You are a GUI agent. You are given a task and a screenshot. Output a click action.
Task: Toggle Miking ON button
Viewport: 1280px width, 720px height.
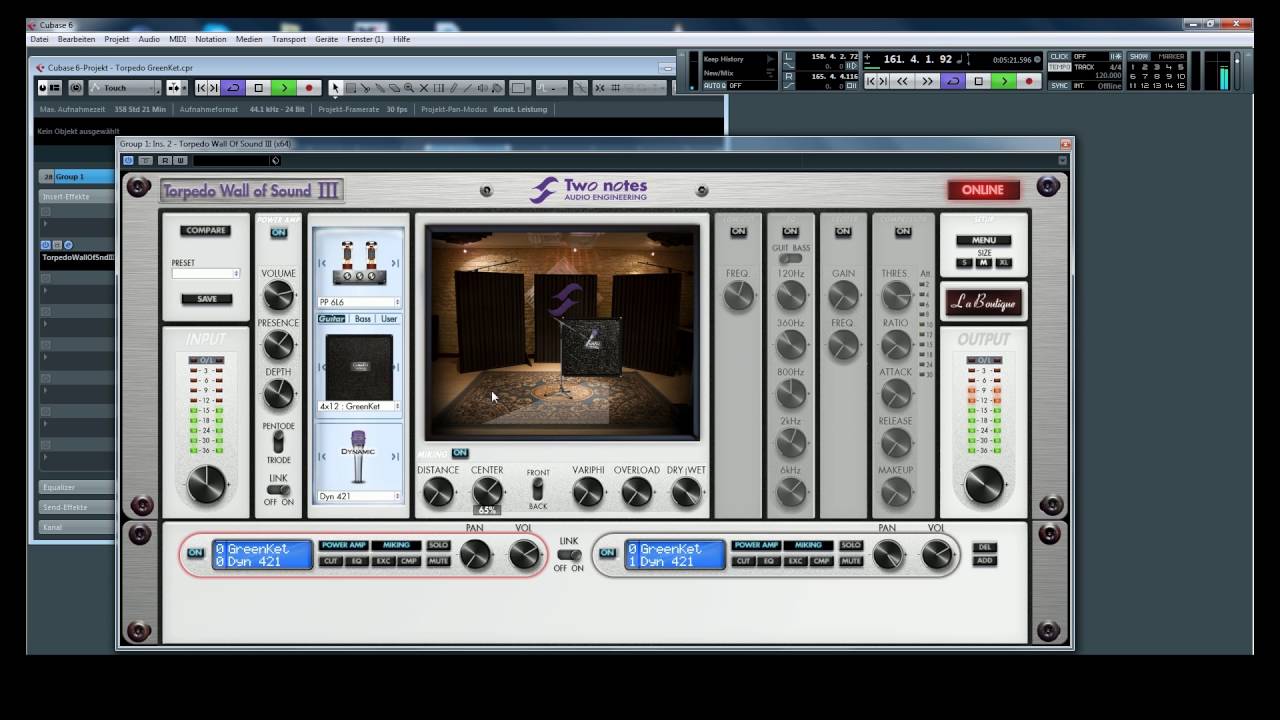(459, 453)
